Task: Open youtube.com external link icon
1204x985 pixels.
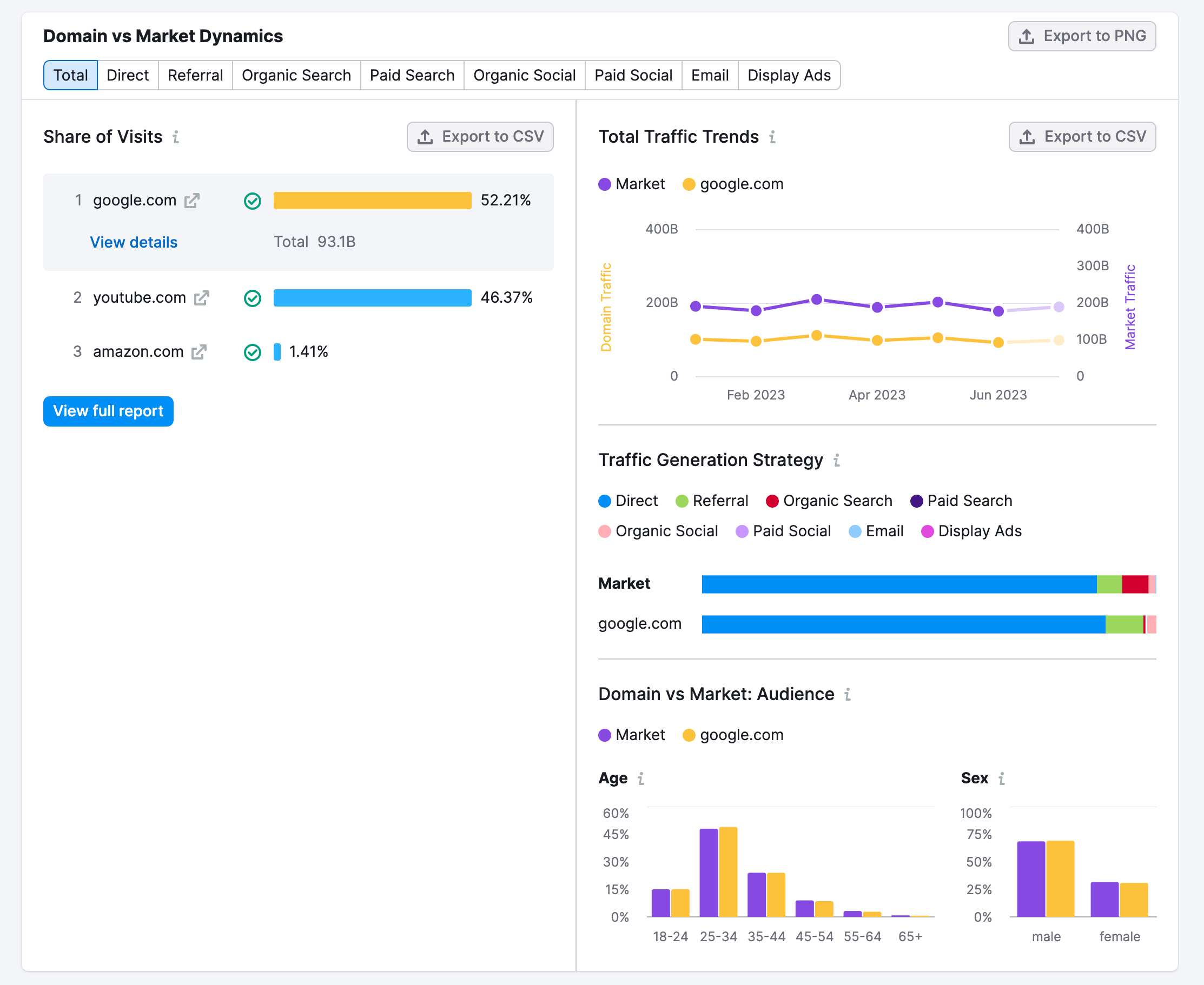Action: (x=202, y=298)
